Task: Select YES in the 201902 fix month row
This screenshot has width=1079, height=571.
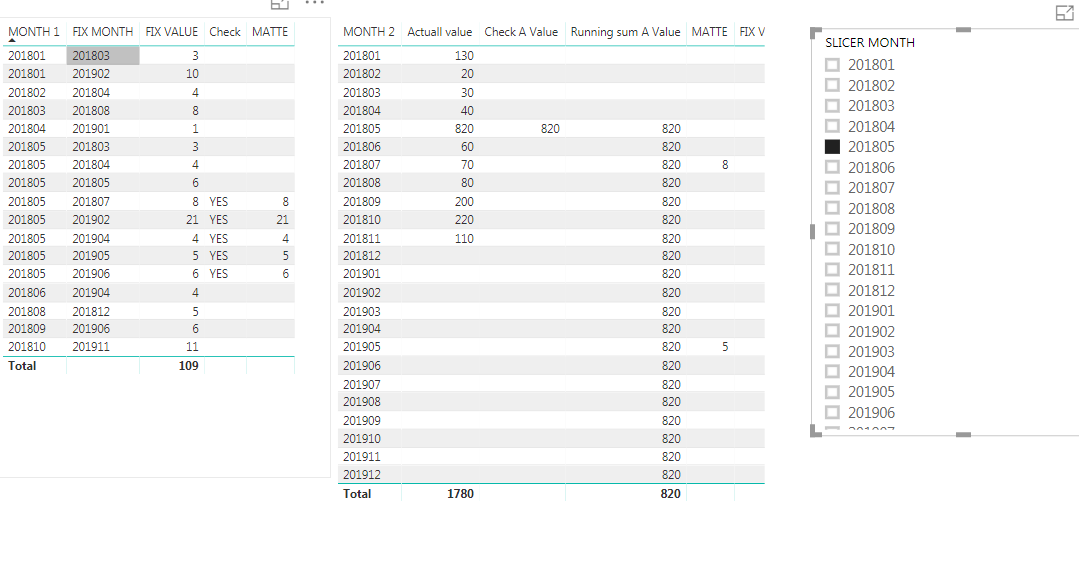Action: point(218,220)
